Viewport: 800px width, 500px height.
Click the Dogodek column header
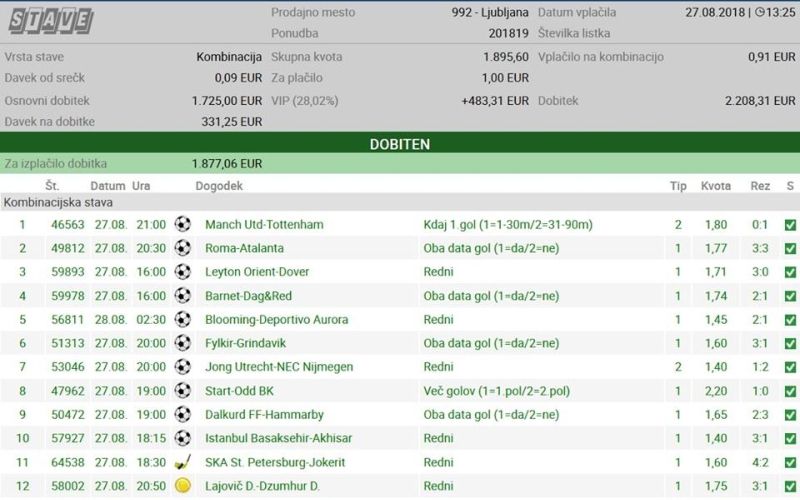pos(219,186)
